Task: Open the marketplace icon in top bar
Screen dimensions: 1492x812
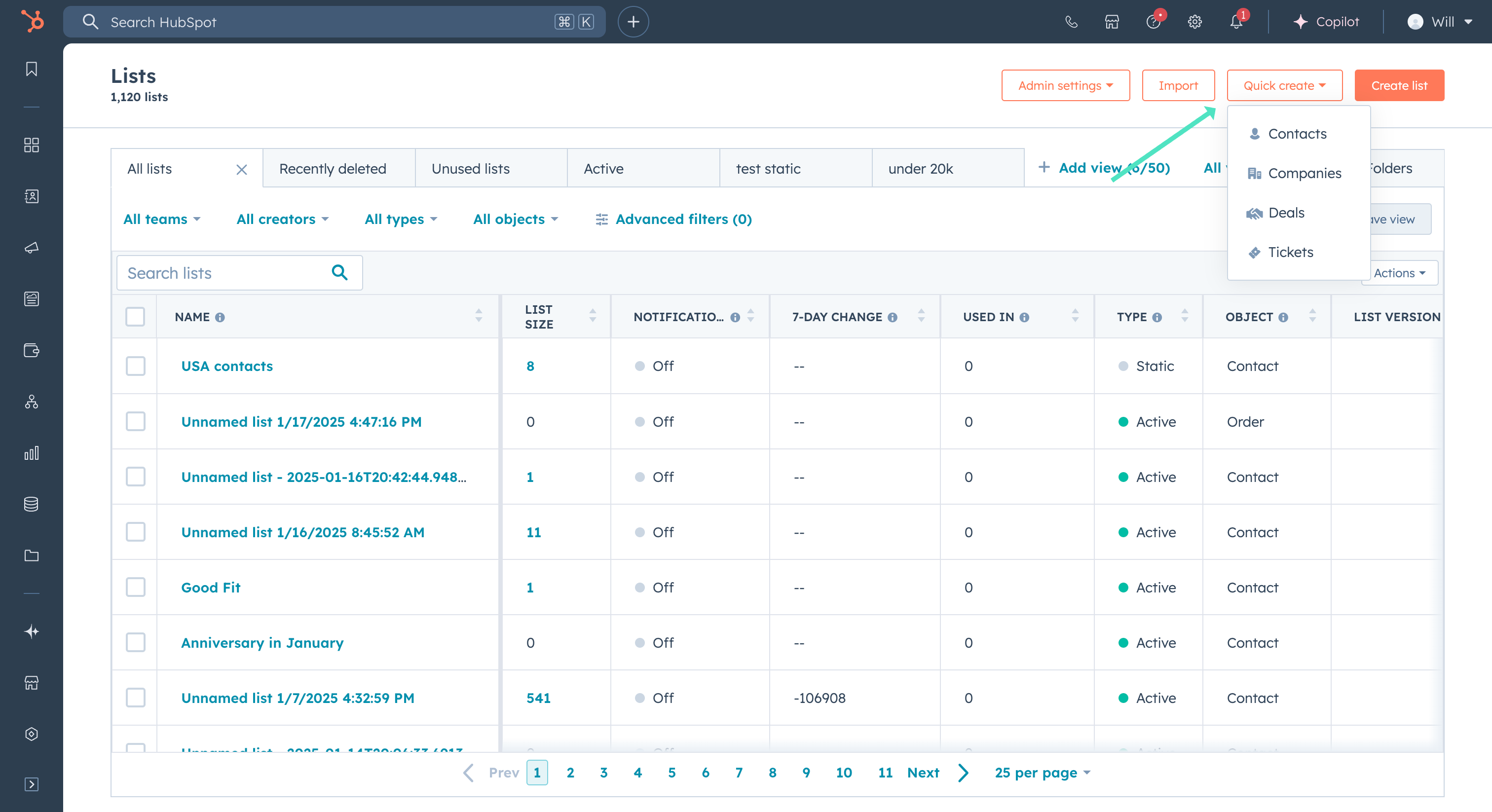Action: (1112, 22)
